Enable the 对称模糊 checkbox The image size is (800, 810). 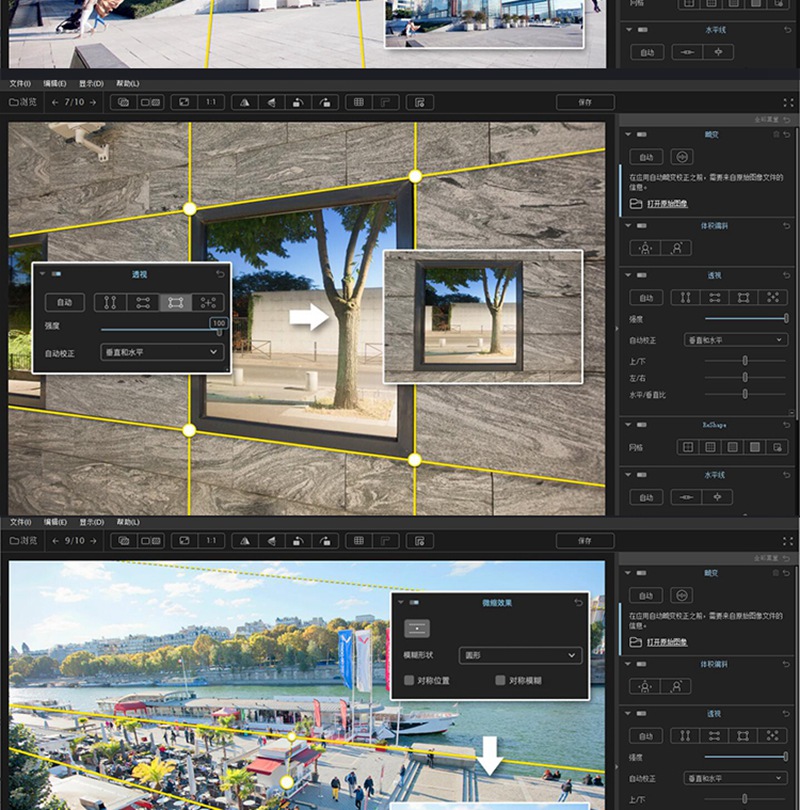501,679
